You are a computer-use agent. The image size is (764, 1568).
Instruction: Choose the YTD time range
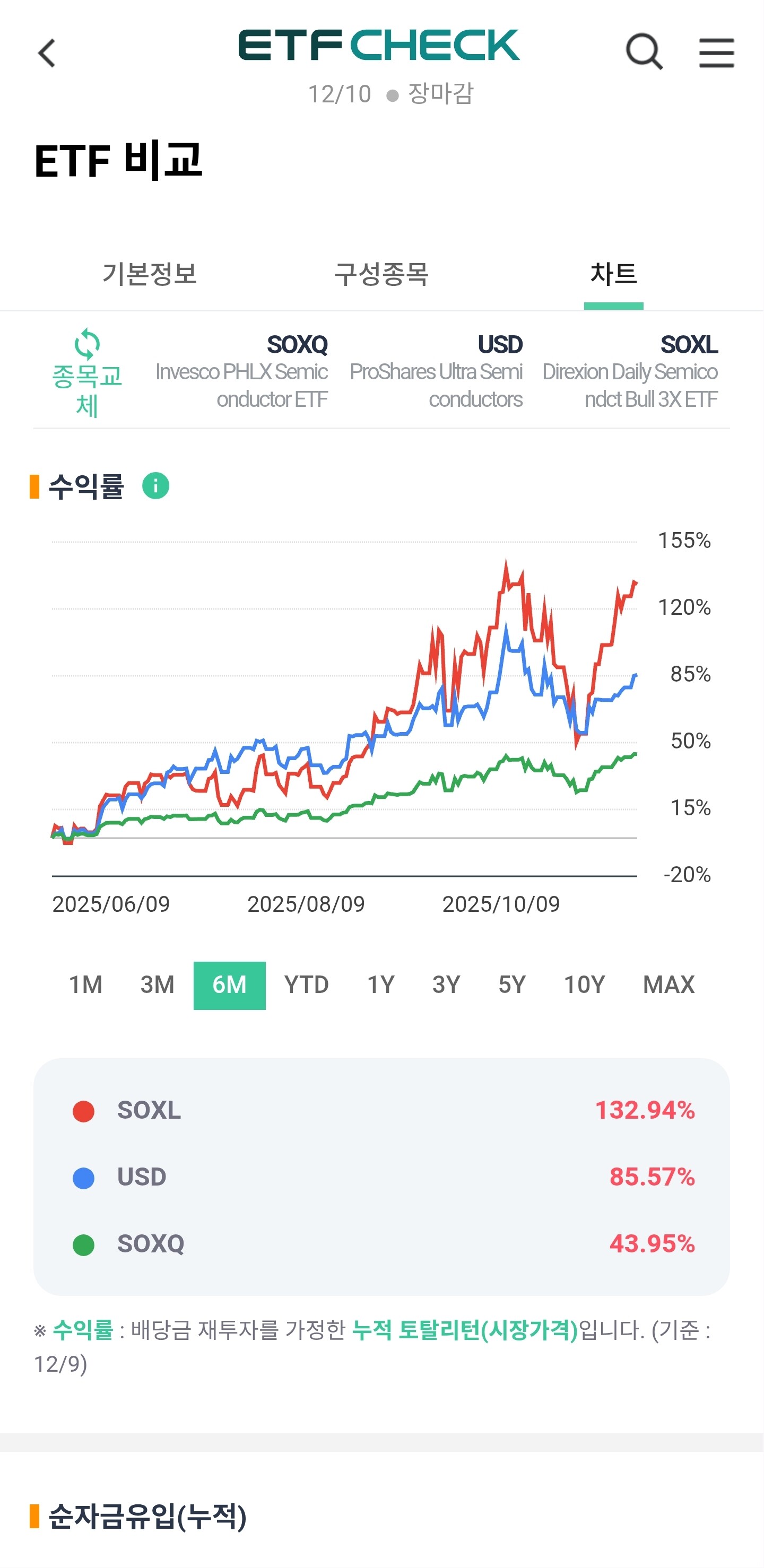306,985
